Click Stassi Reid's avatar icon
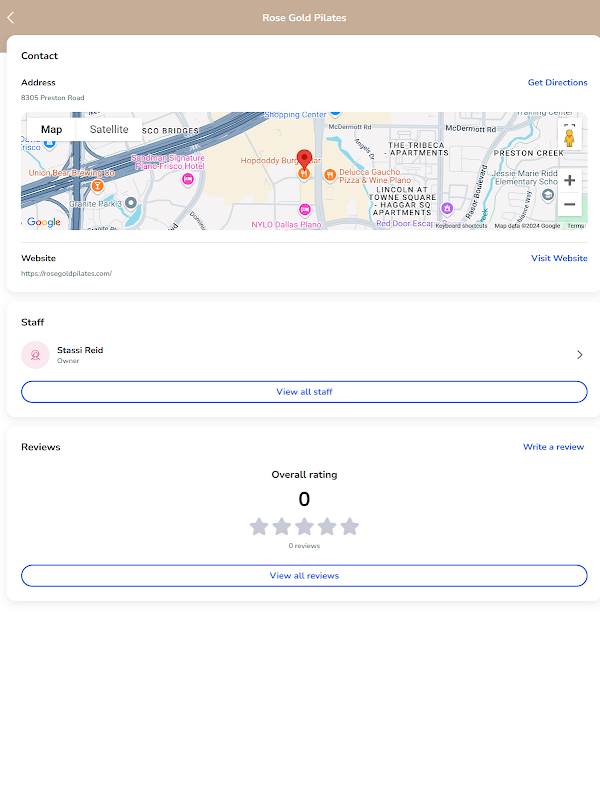Image resolution: width=600 pixels, height=800 pixels. (x=35, y=355)
